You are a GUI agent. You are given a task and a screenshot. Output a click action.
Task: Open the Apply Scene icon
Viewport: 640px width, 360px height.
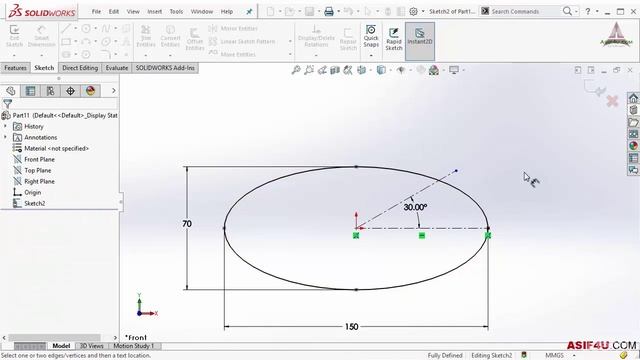pyautogui.click(x=433, y=70)
